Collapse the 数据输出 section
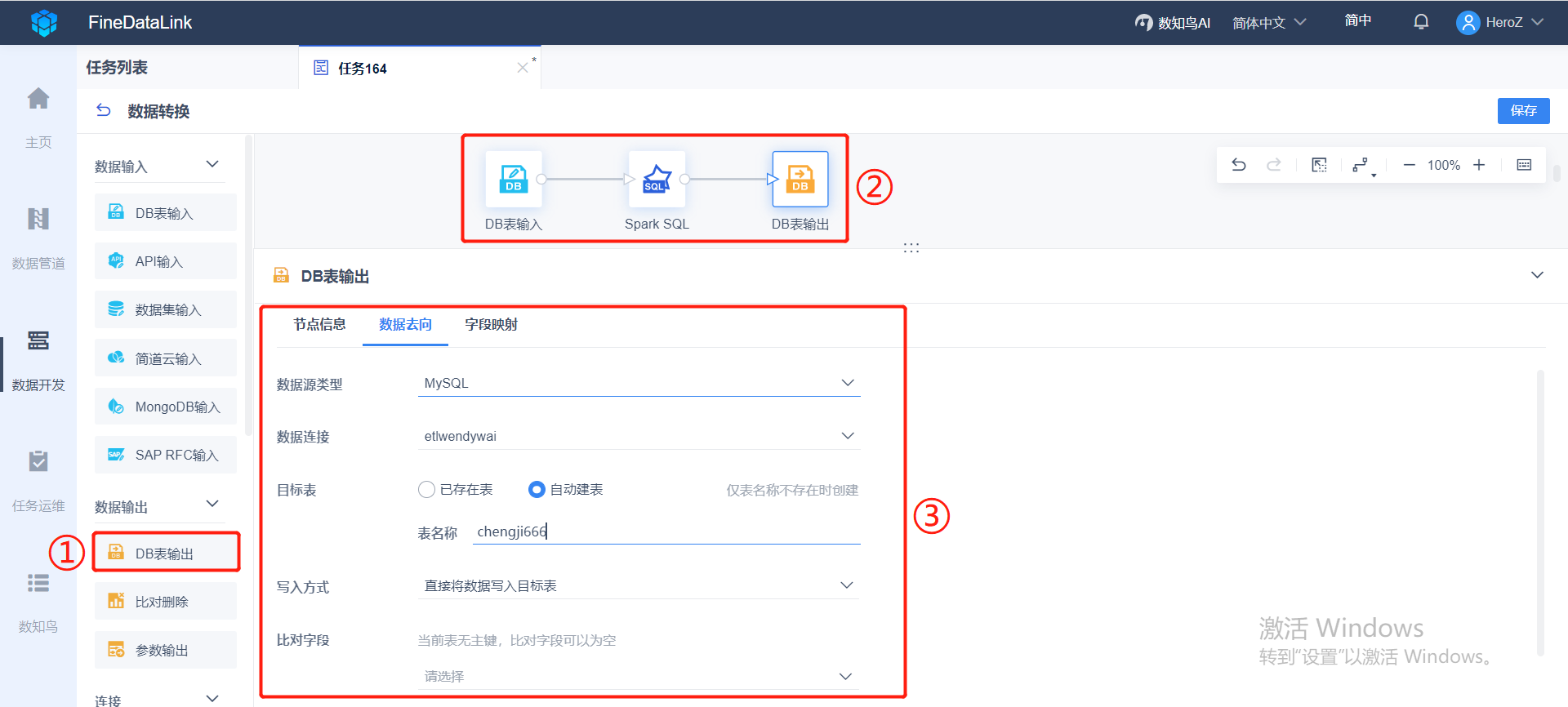The height and width of the screenshot is (707, 1568). point(212,504)
